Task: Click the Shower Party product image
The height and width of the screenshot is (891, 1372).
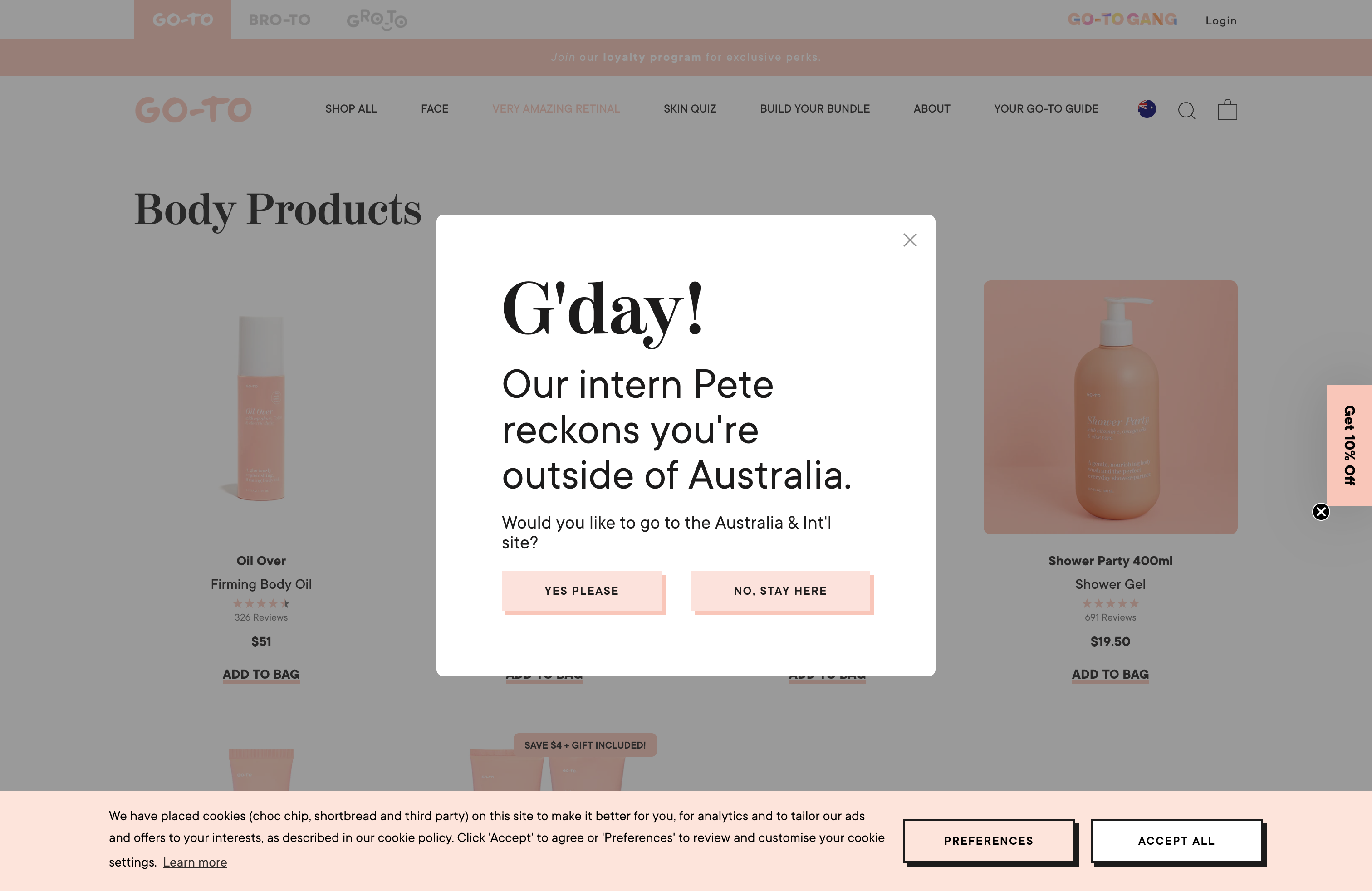Action: point(1110,407)
